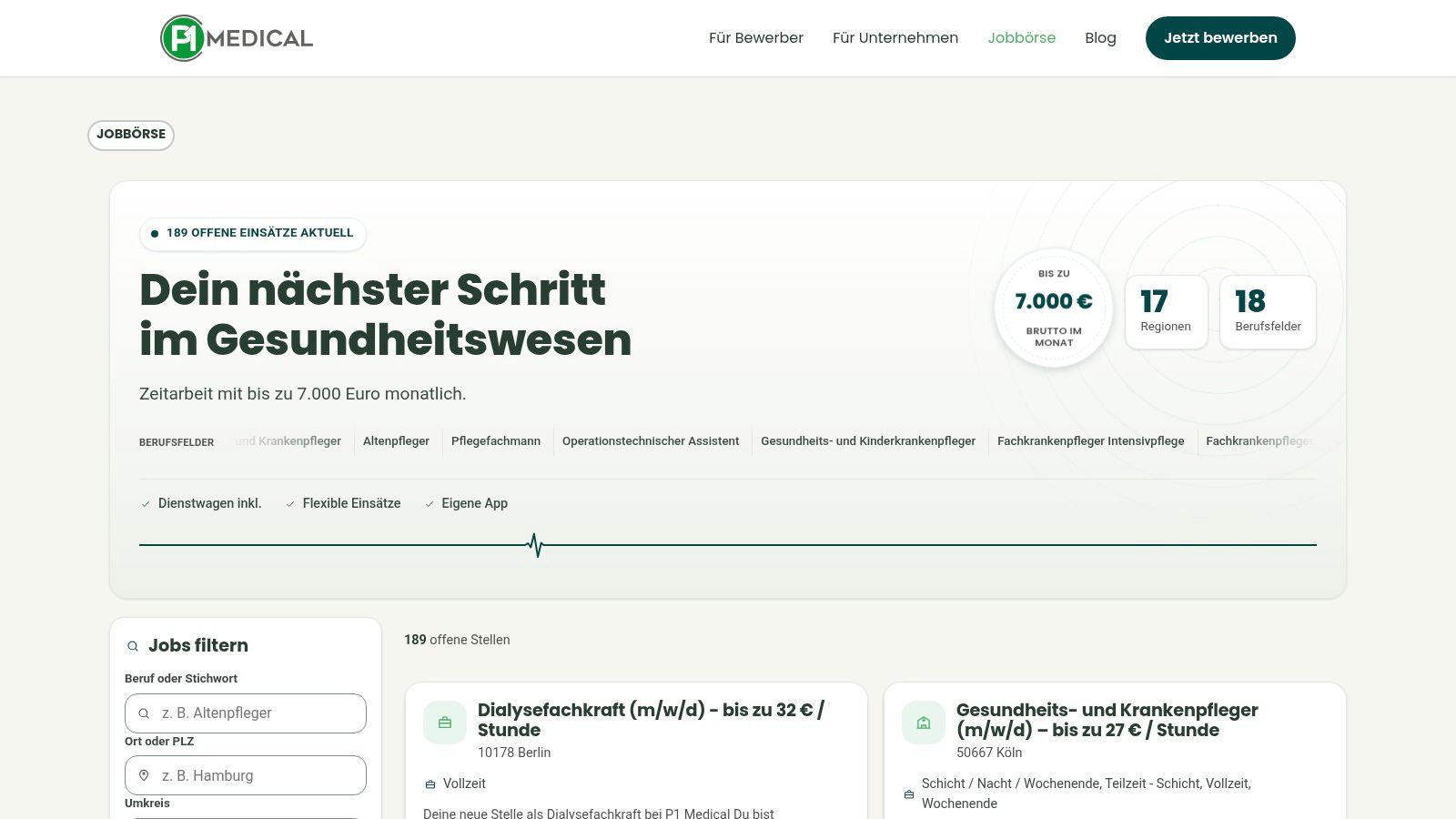Click the '189 offene Stellen' count text

coord(457,640)
